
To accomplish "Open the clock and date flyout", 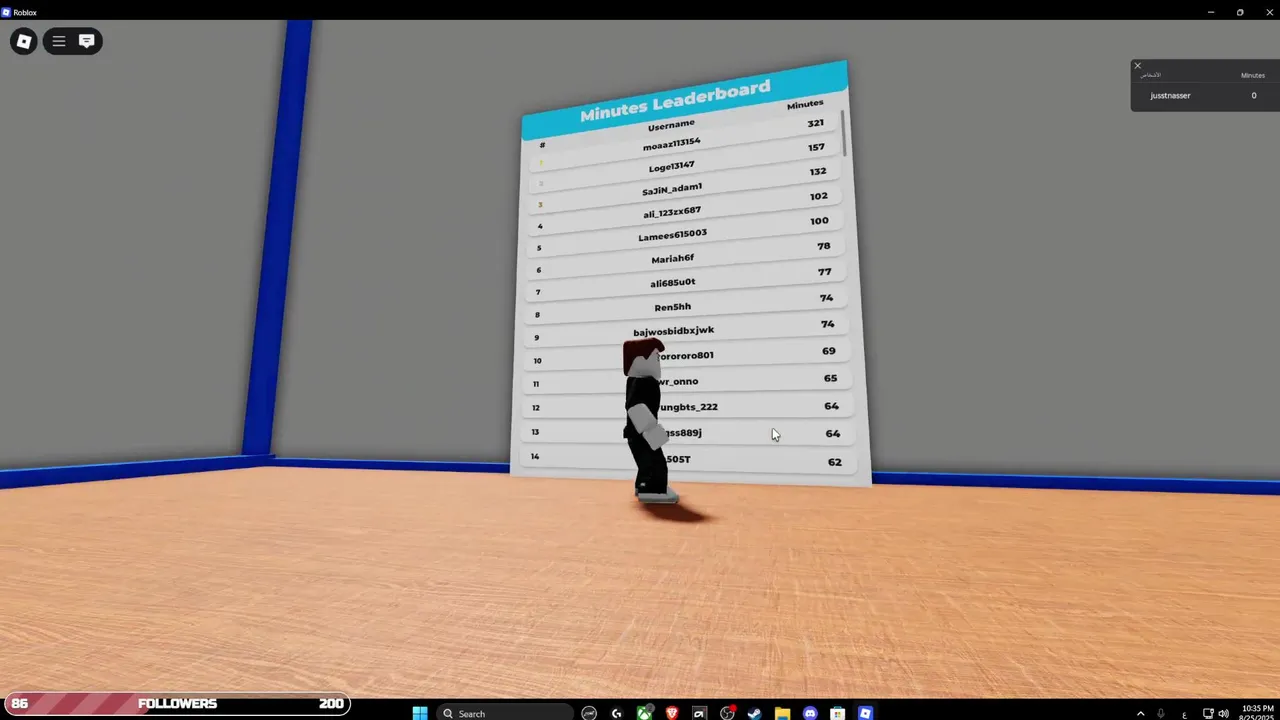I will (1256, 713).
